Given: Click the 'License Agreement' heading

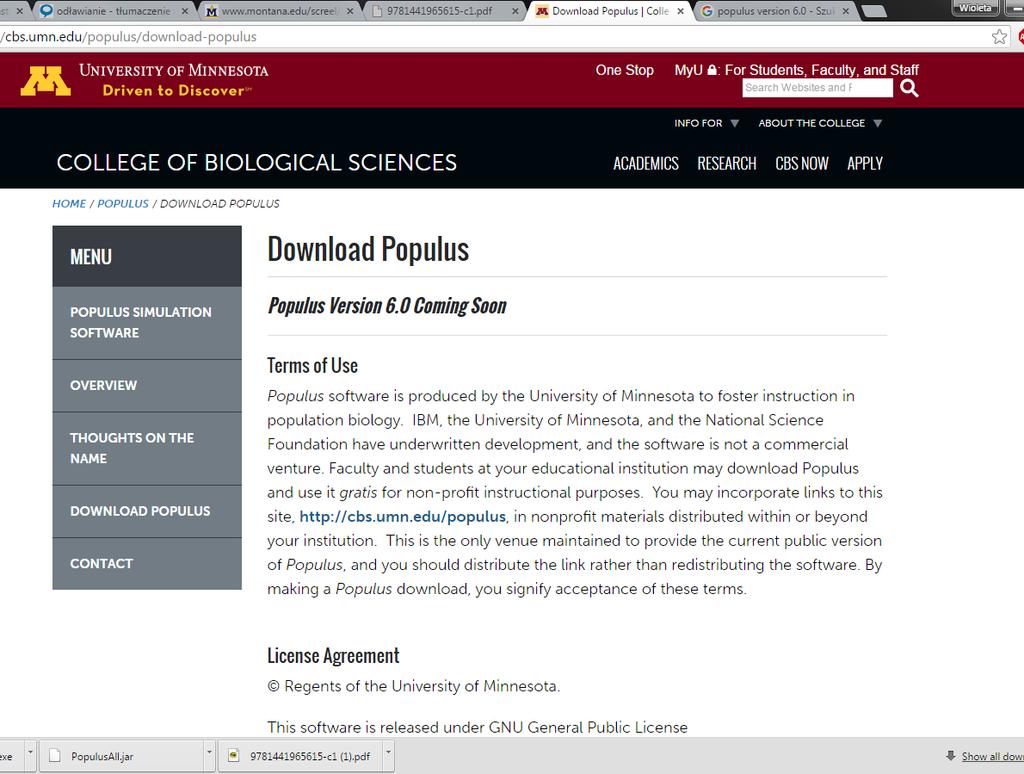Looking at the screenshot, I should pyautogui.click(x=333, y=656).
